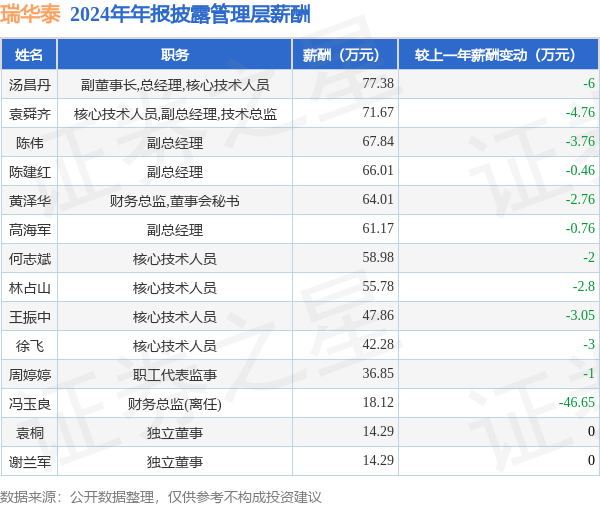Click salary change value -4.76
Viewport: 600px width, 506px height.
click(580, 112)
